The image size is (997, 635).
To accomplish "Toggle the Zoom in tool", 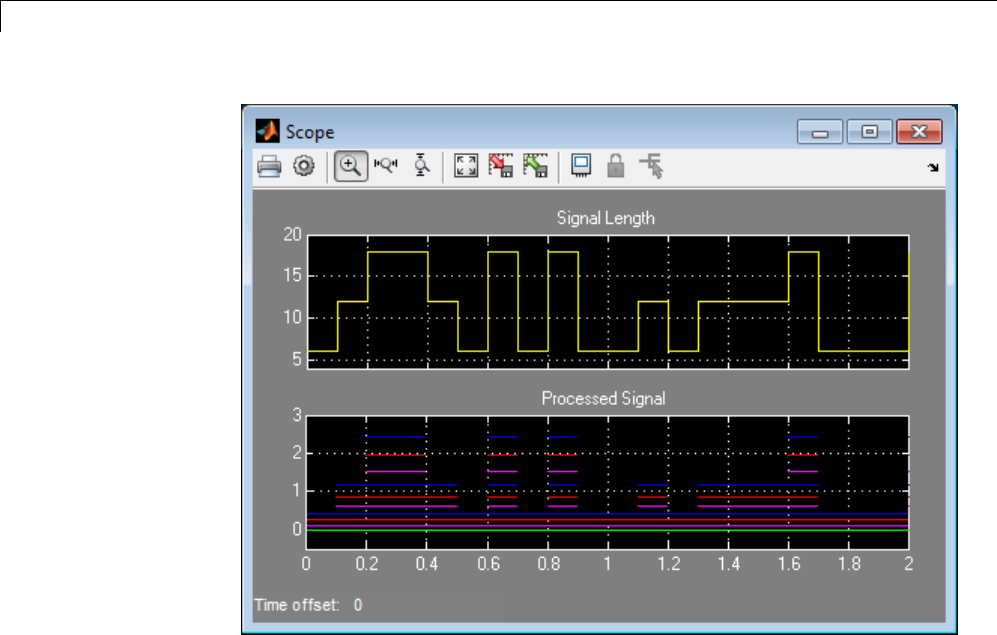I will coord(349,167).
